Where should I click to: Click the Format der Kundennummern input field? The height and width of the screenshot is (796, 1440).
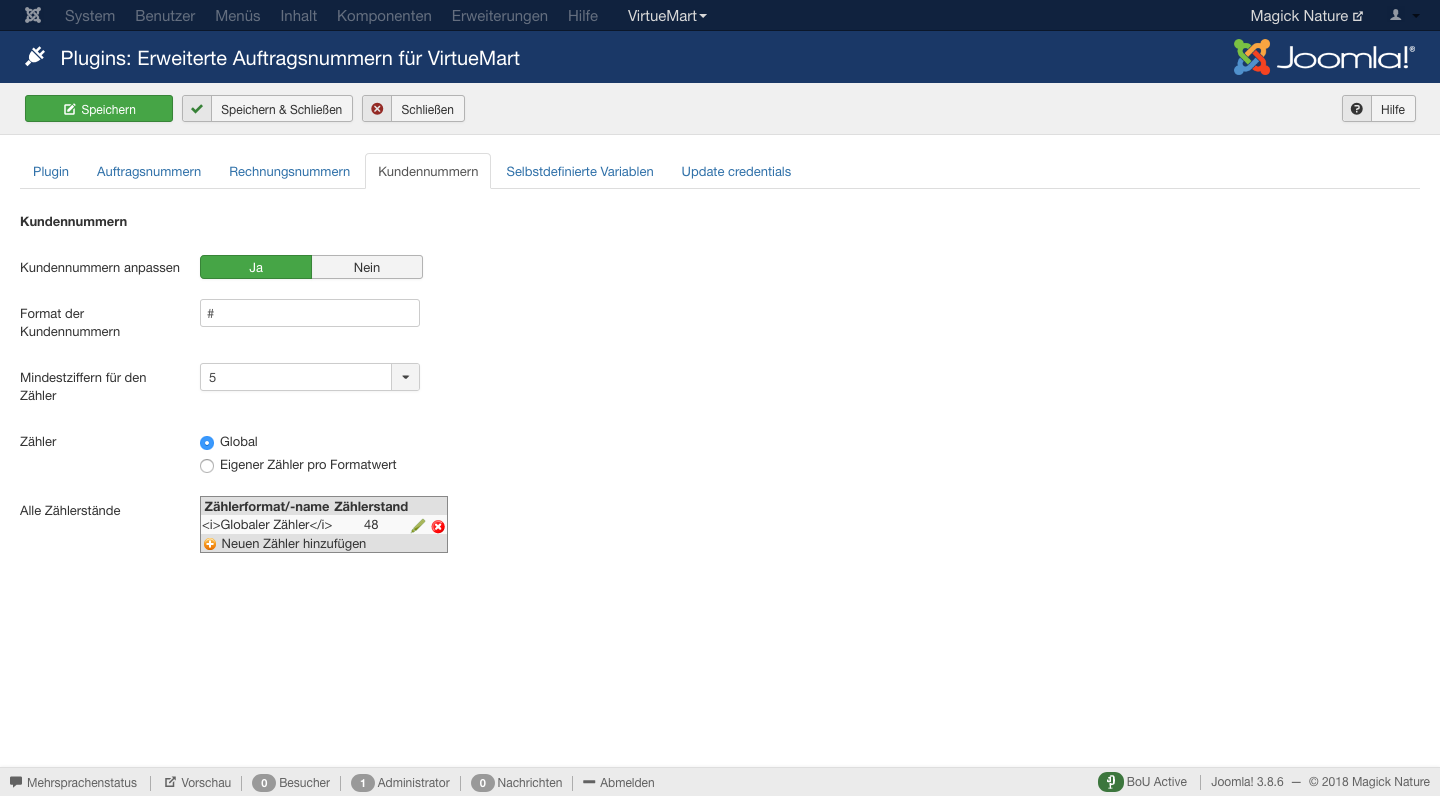pos(309,313)
